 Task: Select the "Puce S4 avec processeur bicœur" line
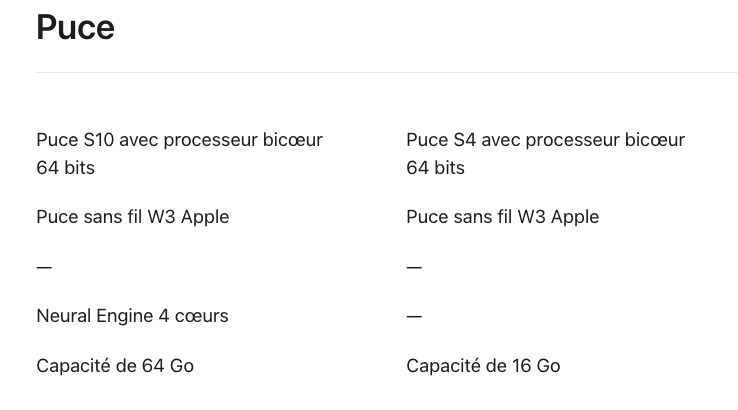(545, 140)
